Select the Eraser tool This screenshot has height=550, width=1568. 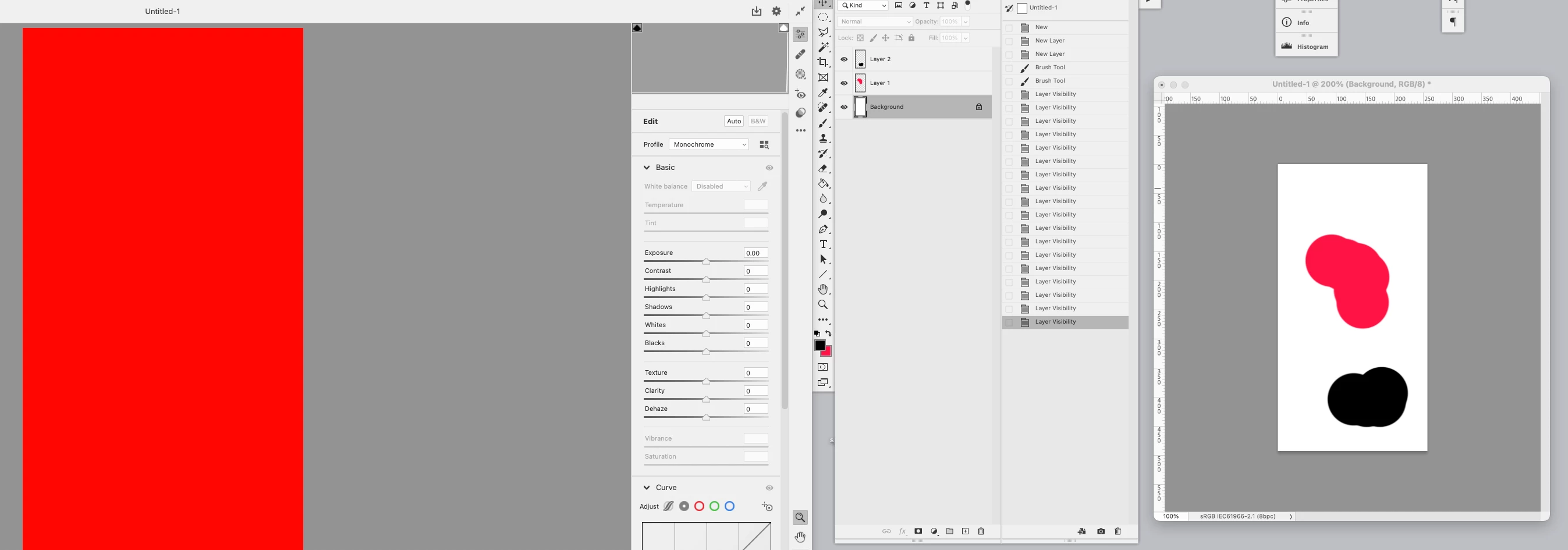click(823, 169)
